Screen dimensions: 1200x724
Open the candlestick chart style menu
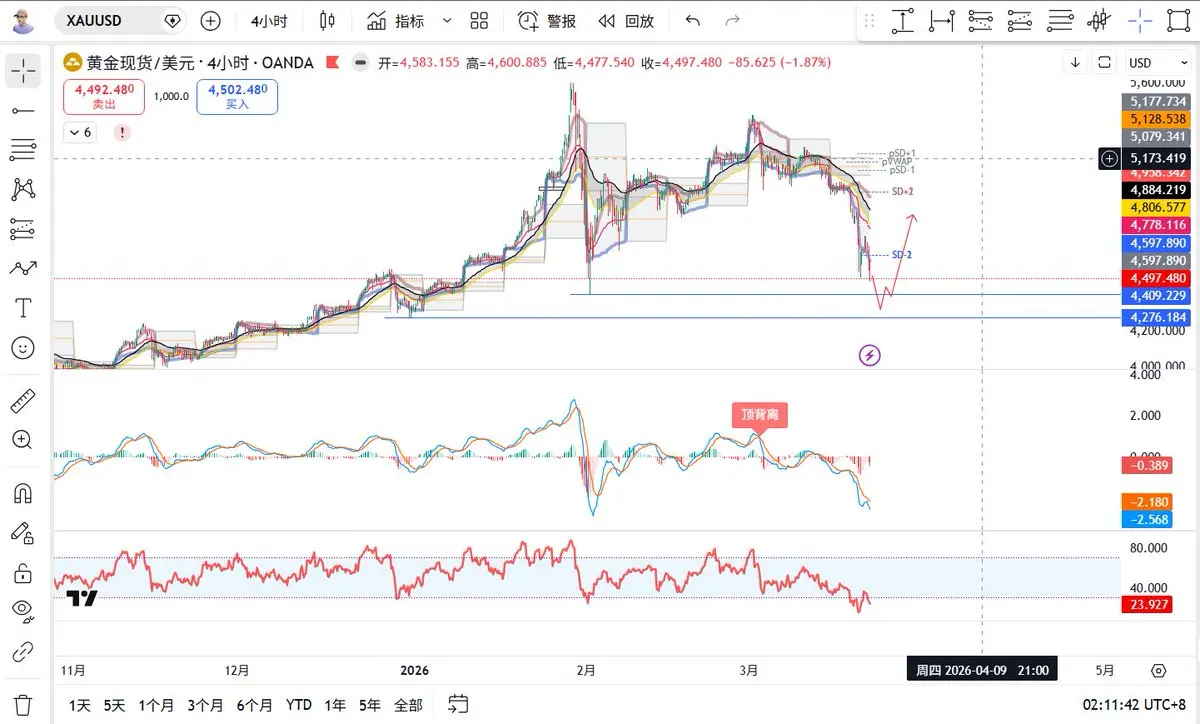tap(327, 20)
